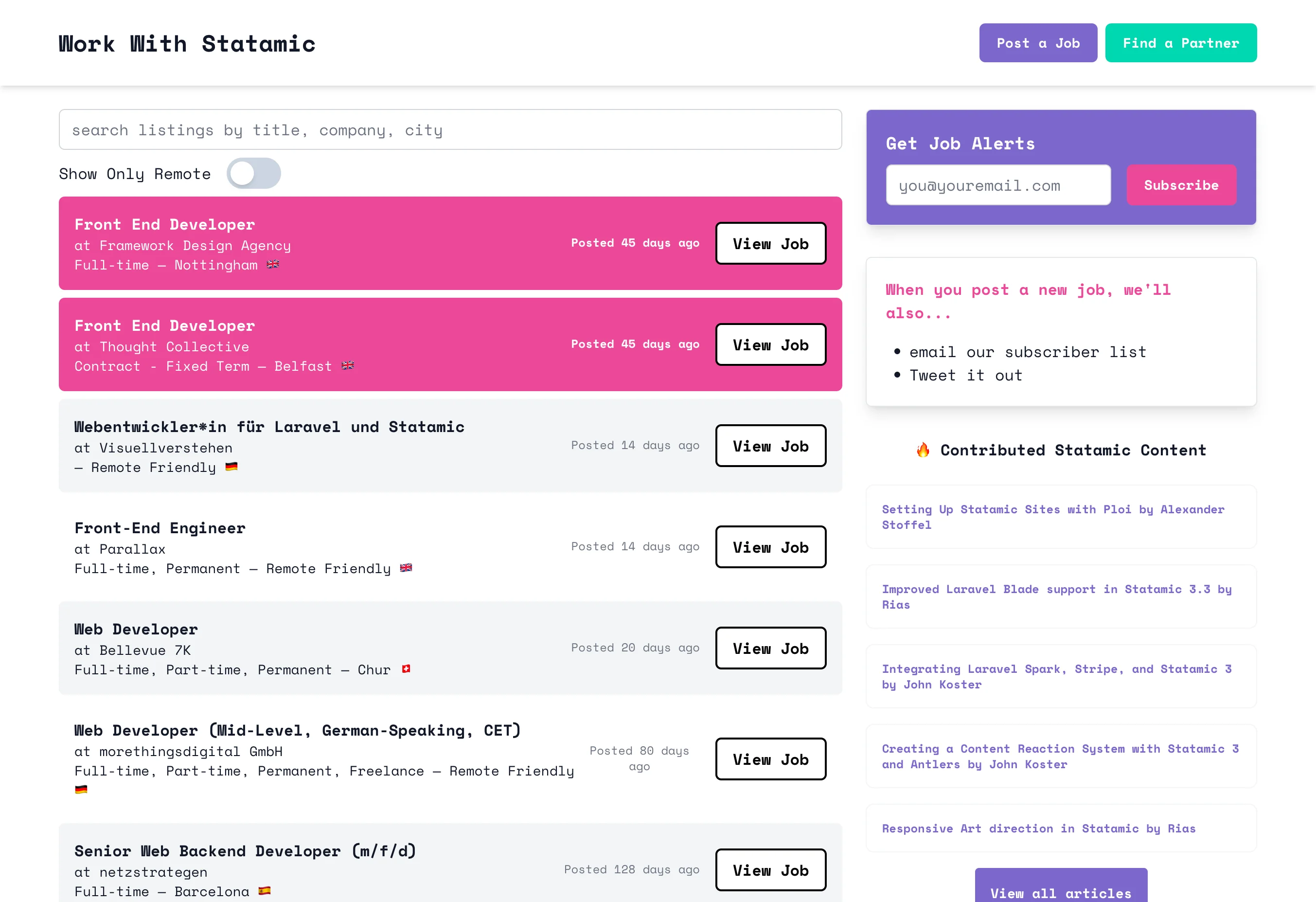Click the UK flag beside Belfast

point(348,365)
